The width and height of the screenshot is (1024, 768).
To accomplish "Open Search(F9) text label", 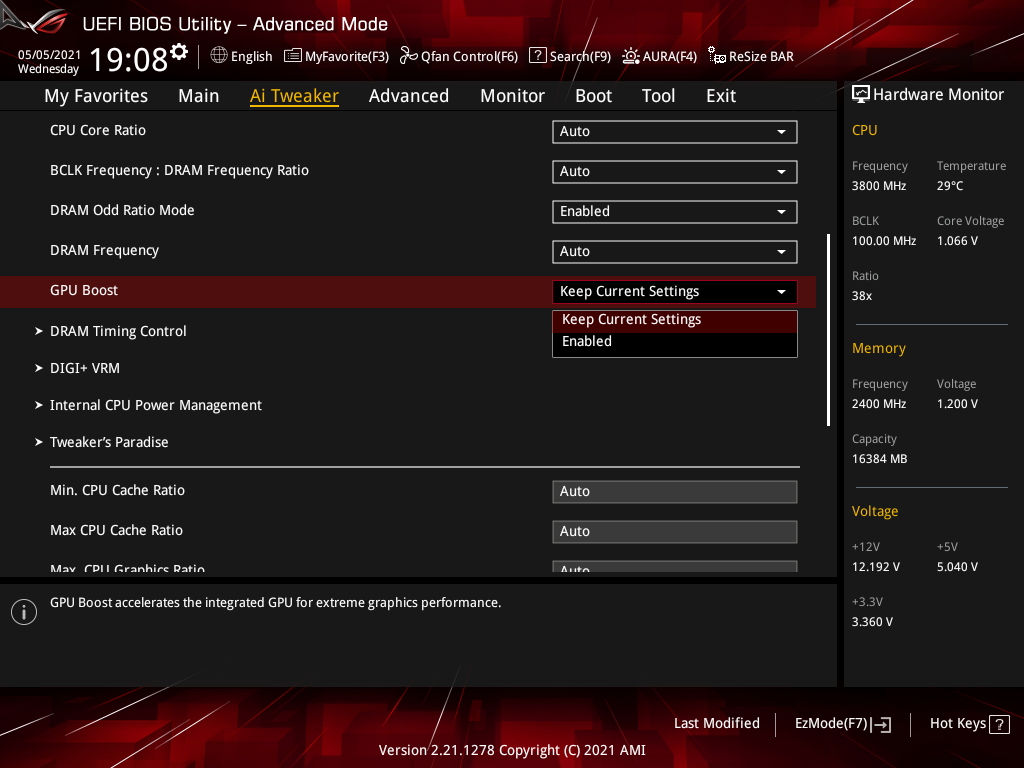I will (580, 57).
